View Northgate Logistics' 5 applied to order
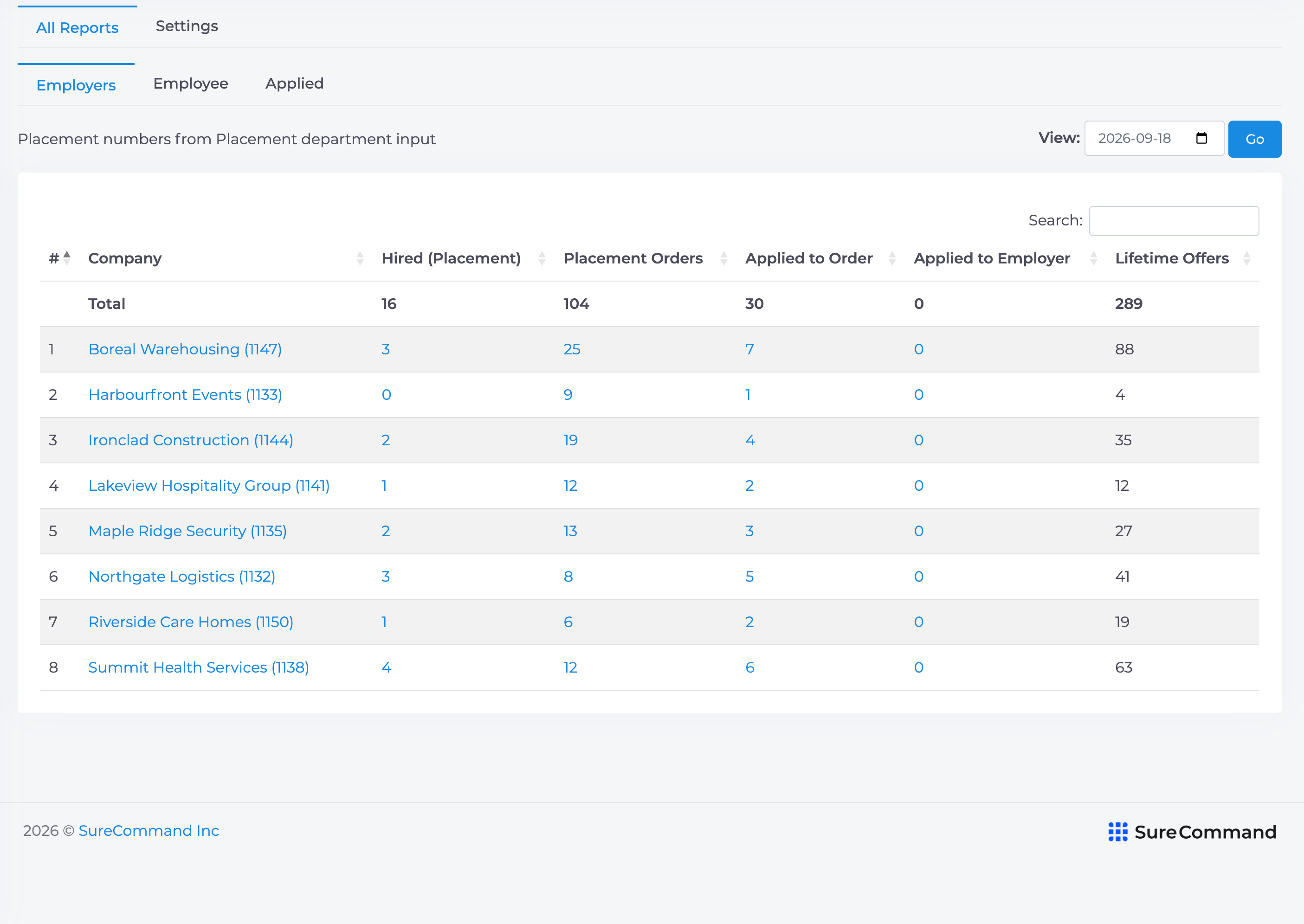 click(x=749, y=577)
